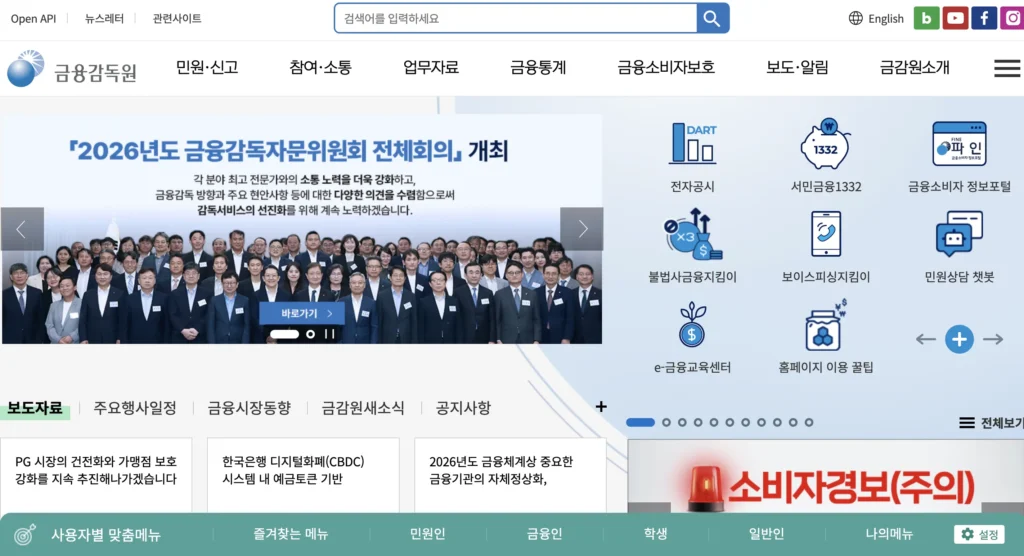
Task: Select 즐겨찾는 메뉴 in bottom bar
Action: coord(291,534)
